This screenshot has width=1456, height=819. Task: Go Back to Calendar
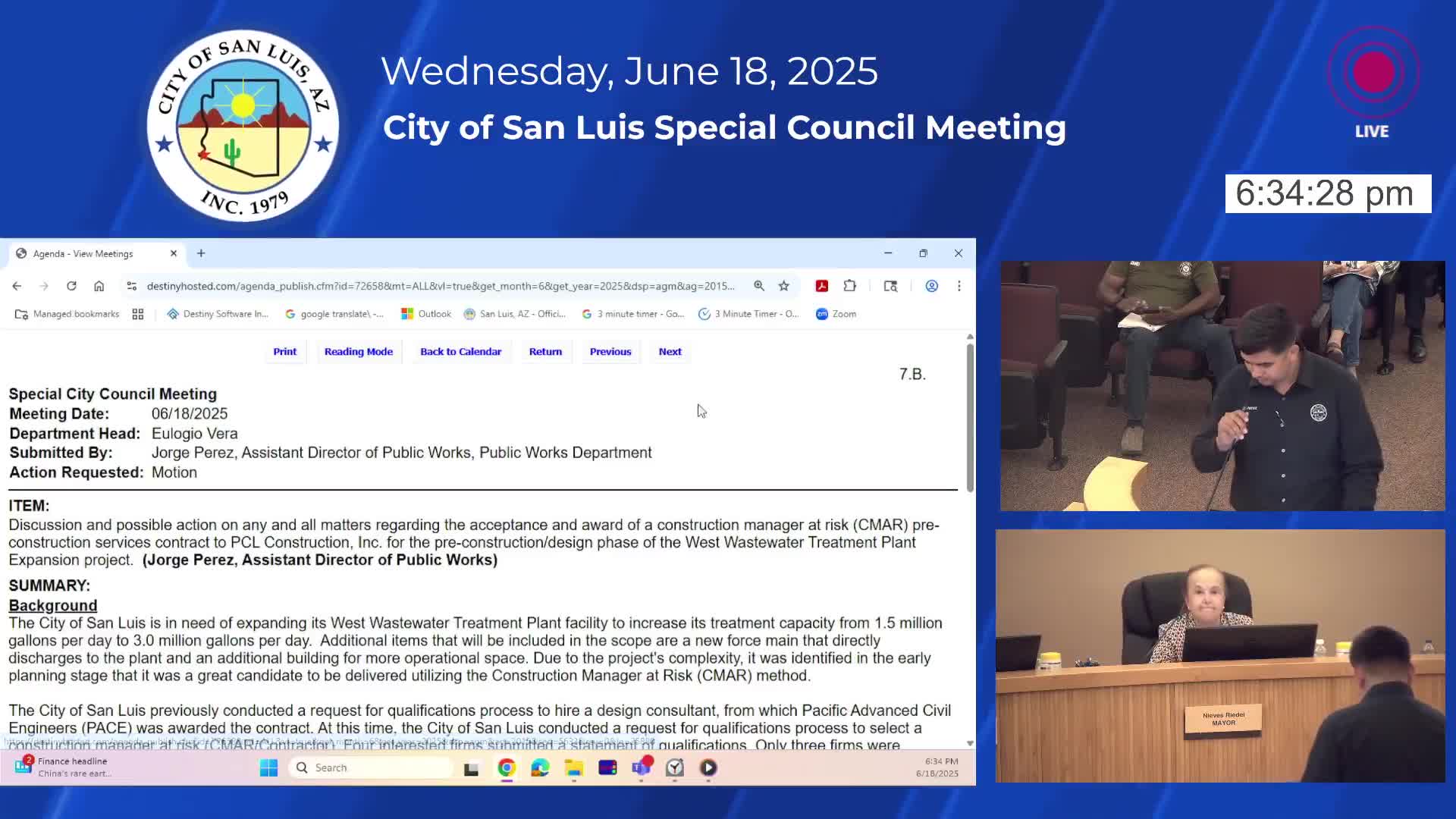[x=460, y=352]
